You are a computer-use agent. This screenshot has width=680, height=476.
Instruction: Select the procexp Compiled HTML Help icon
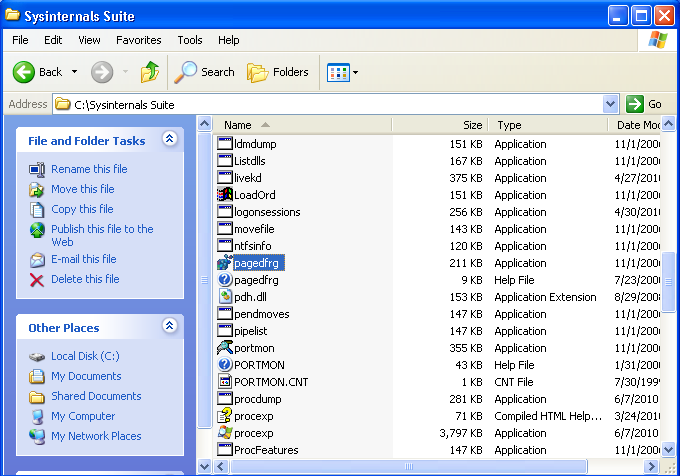(225, 416)
